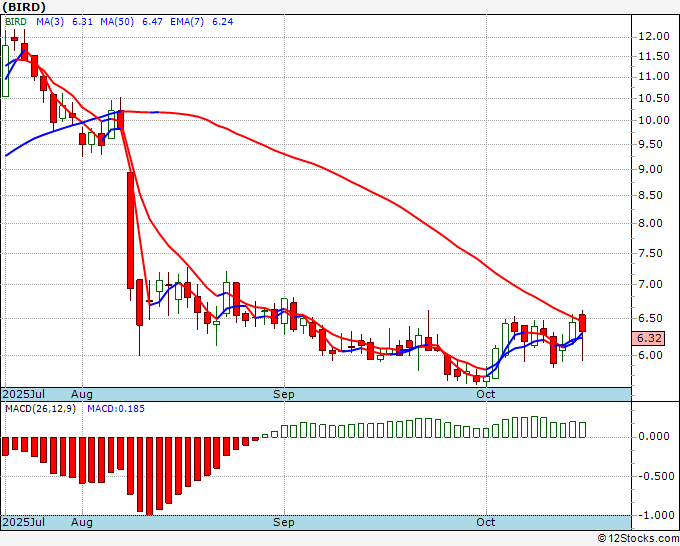Click Oct on the MACD panel axis
The image size is (680, 546).
click(486, 522)
